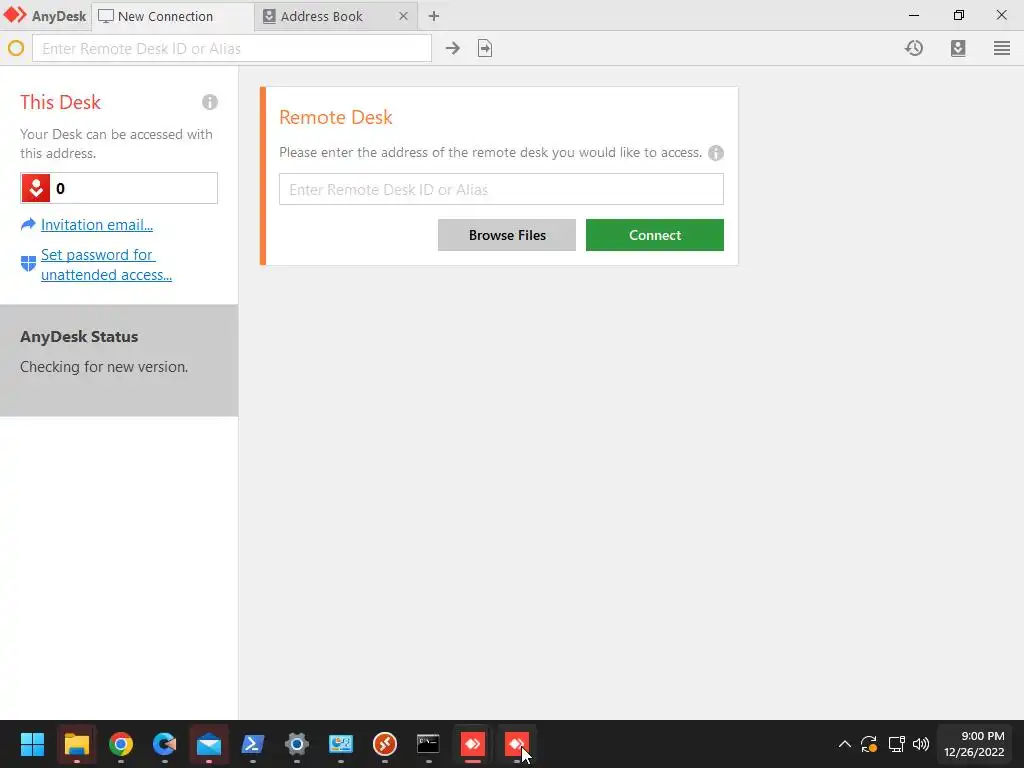1024x768 pixels.
Task: Focus the top Remote Desk ID address bar
Action: [232, 48]
